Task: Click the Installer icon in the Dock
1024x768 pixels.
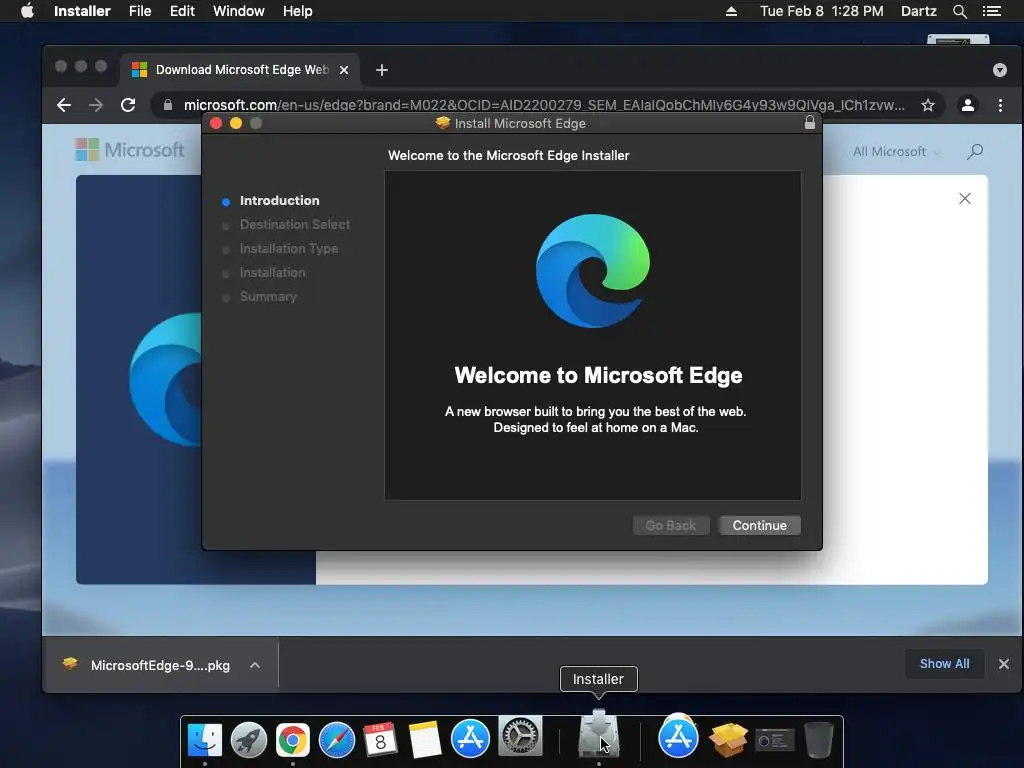Action: click(x=598, y=735)
